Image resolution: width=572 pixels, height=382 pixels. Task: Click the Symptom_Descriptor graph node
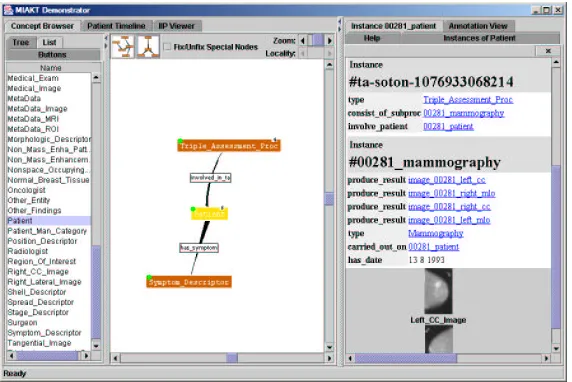pyautogui.click(x=189, y=282)
